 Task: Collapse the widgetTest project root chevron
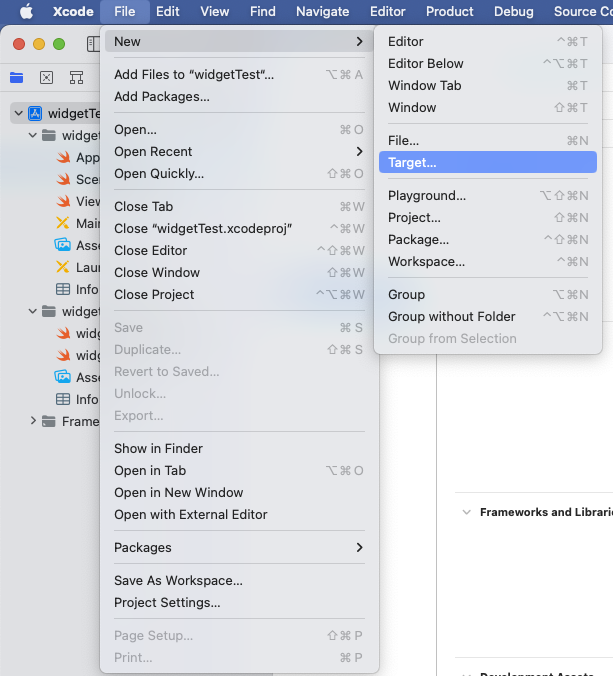click(x=19, y=113)
